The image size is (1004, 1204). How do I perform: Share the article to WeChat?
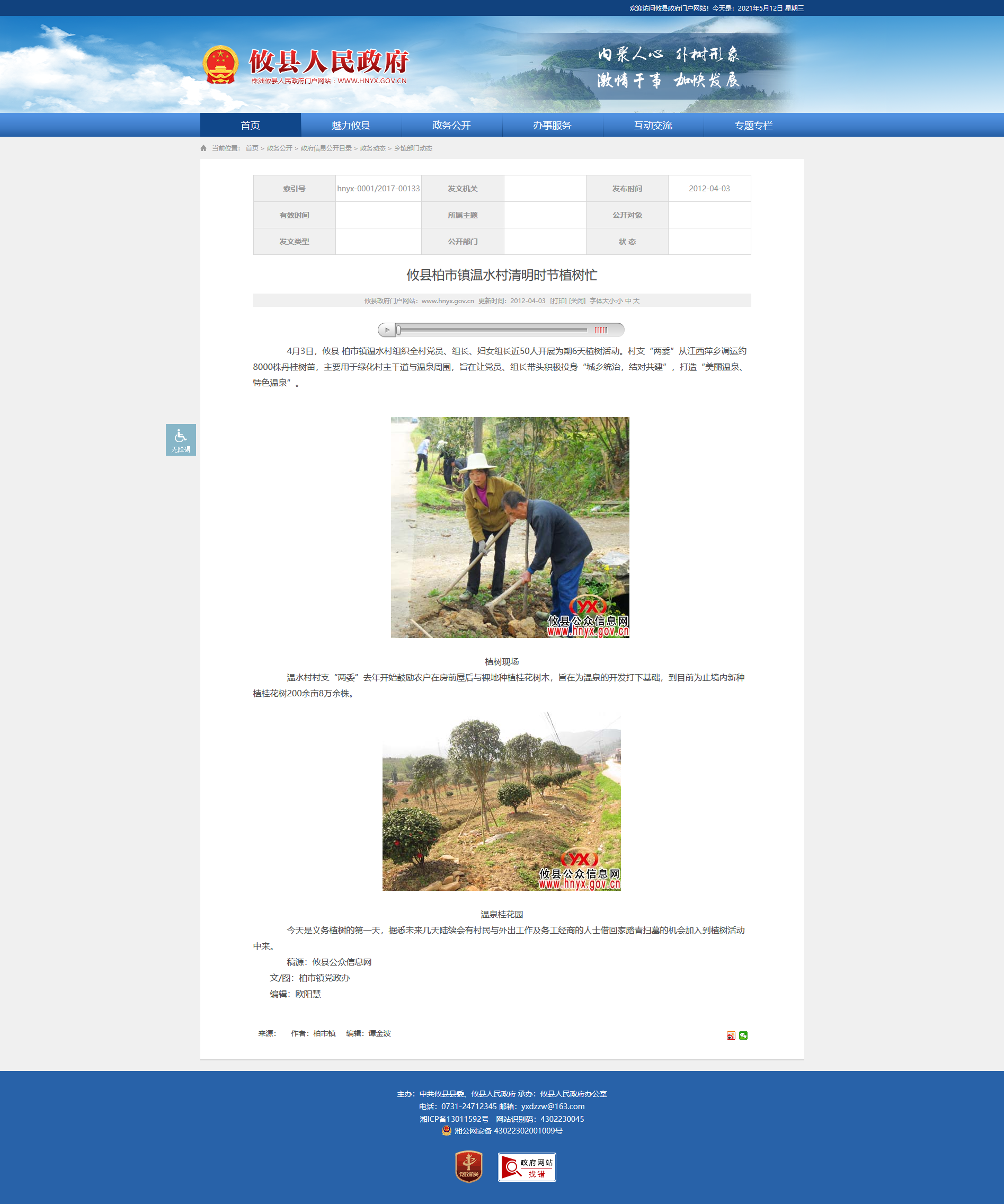(x=743, y=1035)
